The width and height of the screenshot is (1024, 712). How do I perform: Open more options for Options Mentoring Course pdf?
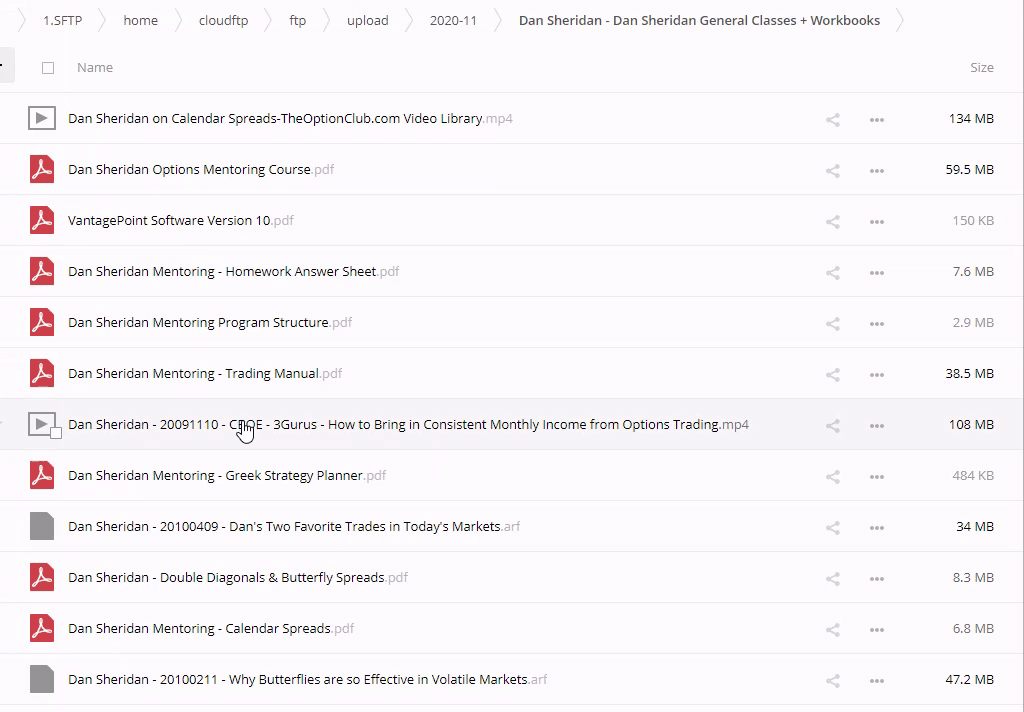click(876, 170)
